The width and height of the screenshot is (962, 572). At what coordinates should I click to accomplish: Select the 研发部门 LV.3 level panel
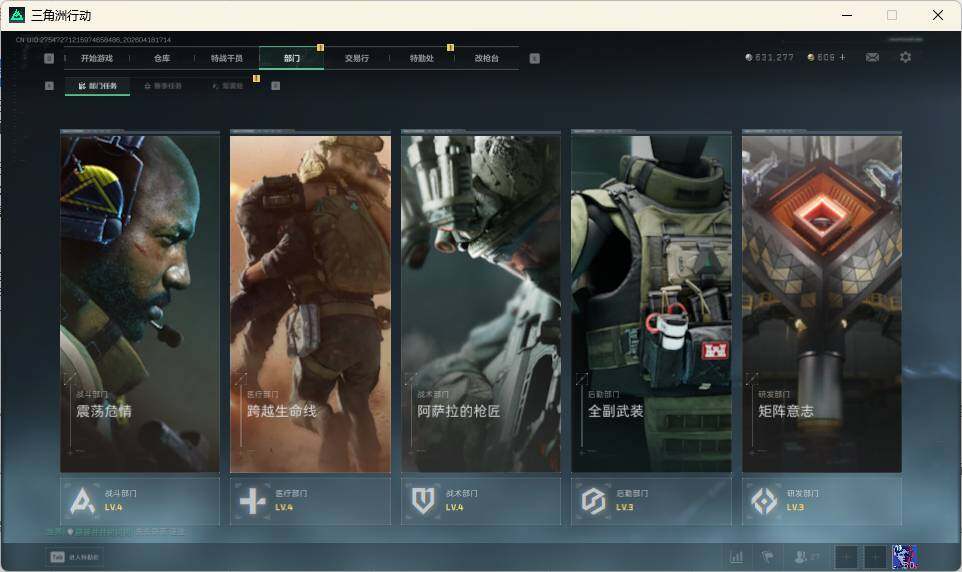click(822, 501)
